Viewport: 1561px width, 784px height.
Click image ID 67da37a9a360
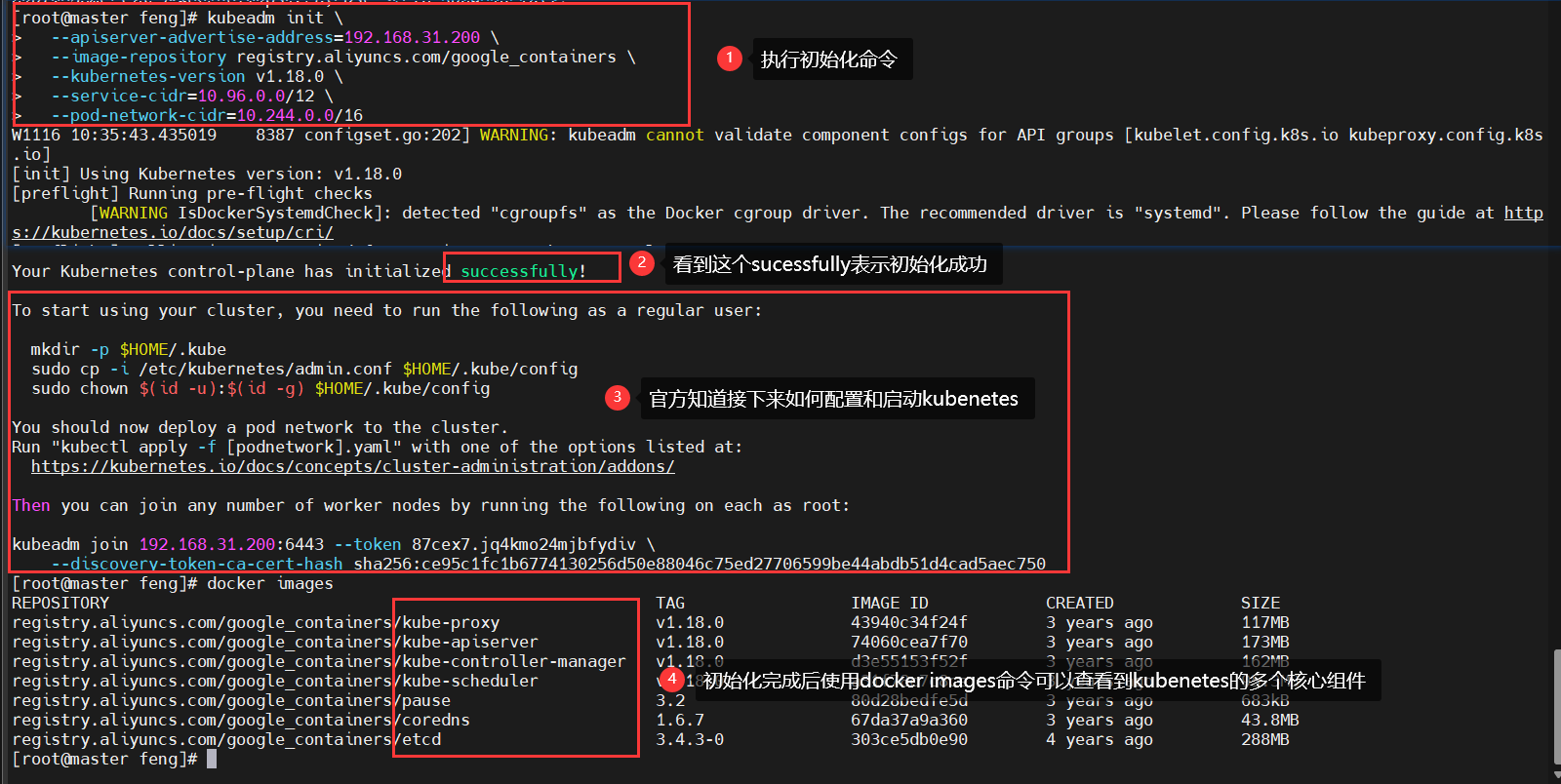coord(909,720)
